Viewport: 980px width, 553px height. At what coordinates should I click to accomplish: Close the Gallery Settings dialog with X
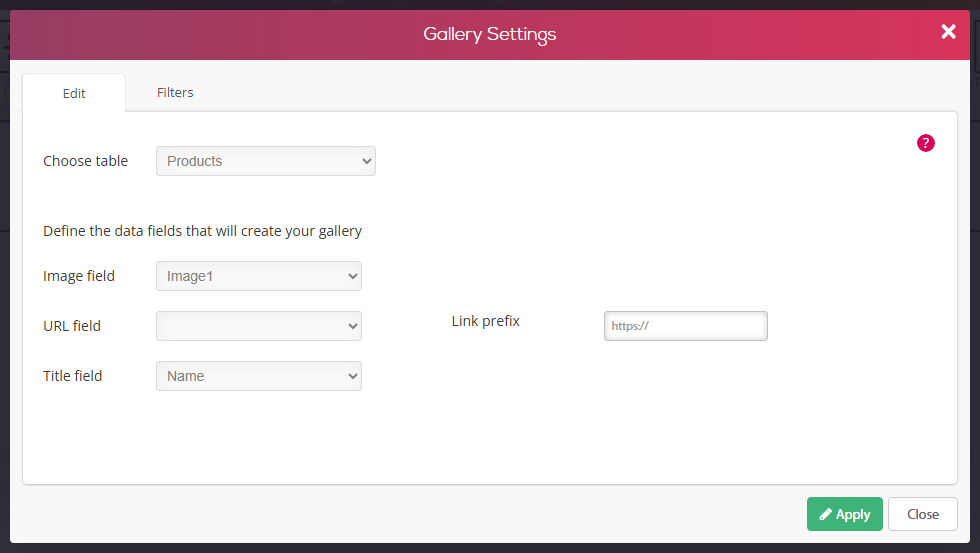pos(948,32)
